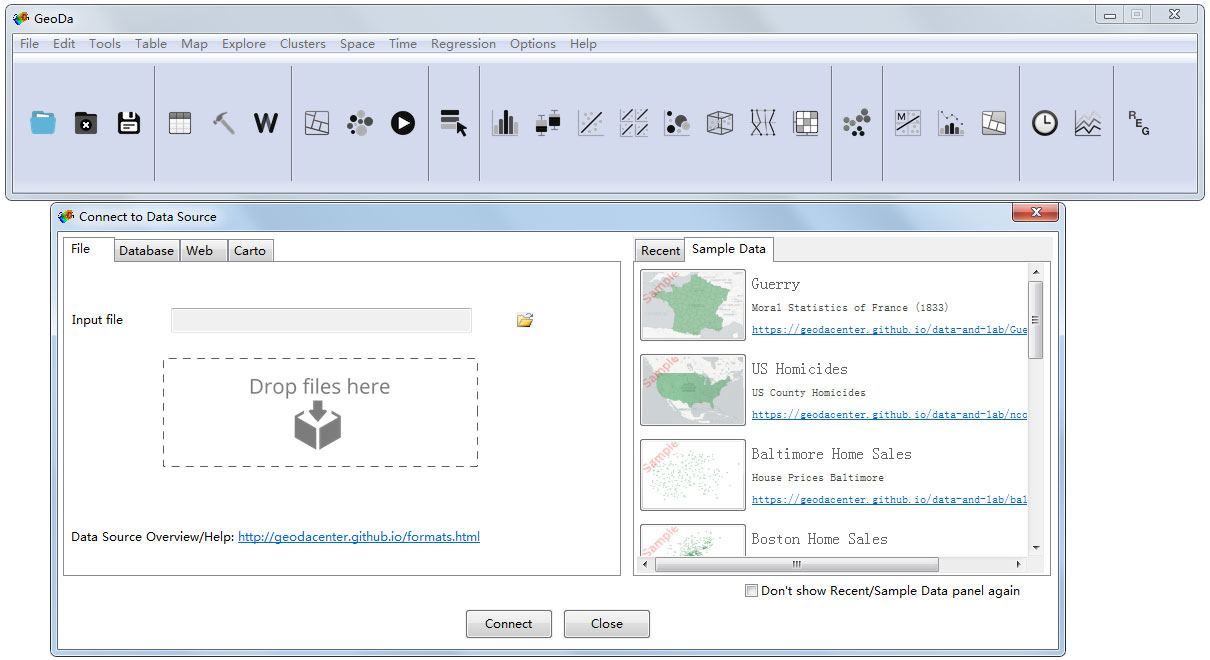Open the Regression menu

[463, 44]
